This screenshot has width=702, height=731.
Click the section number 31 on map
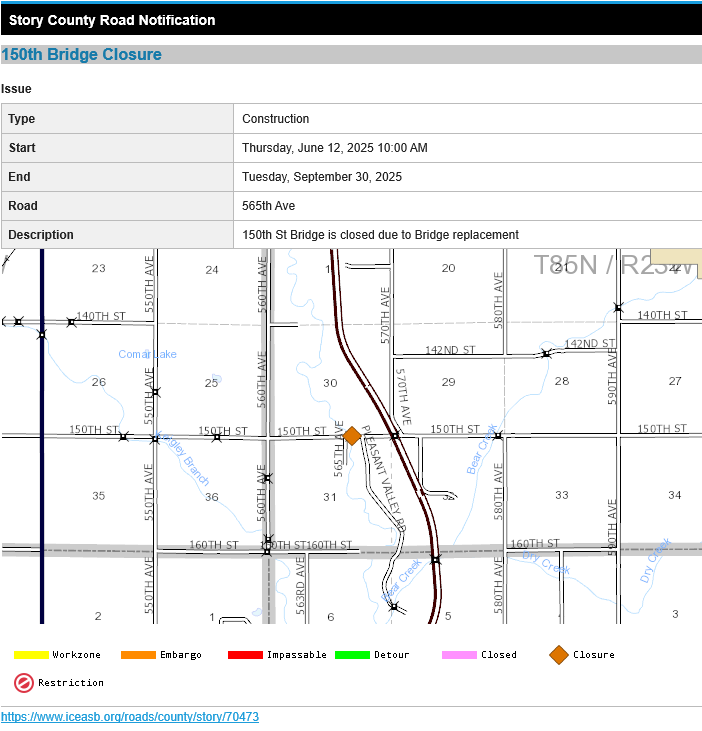point(330,497)
